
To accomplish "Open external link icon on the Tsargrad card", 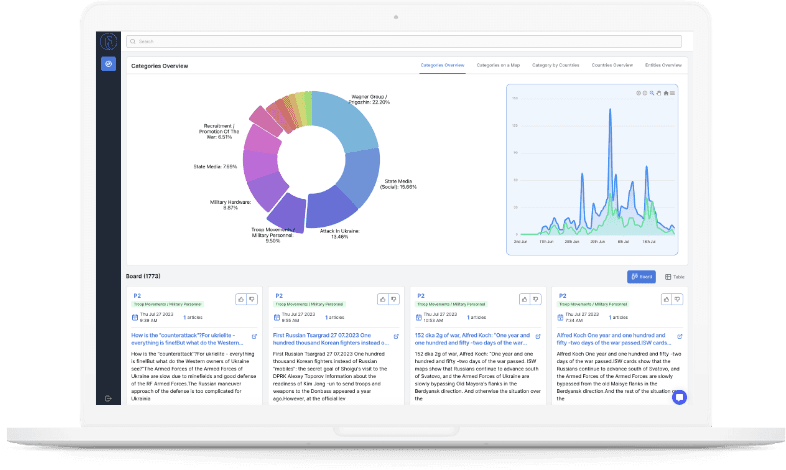I will click(x=396, y=337).
